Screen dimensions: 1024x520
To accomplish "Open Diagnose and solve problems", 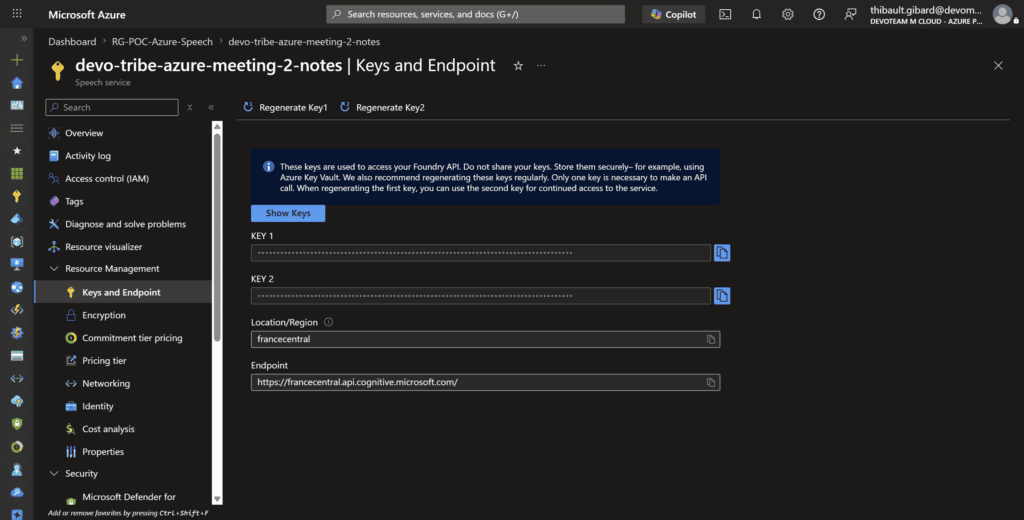I will [x=123, y=224].
